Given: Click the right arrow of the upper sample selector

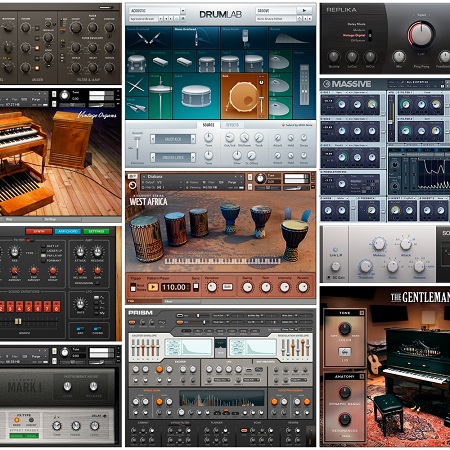Looking at the screenshot, I should pos(193,139).
